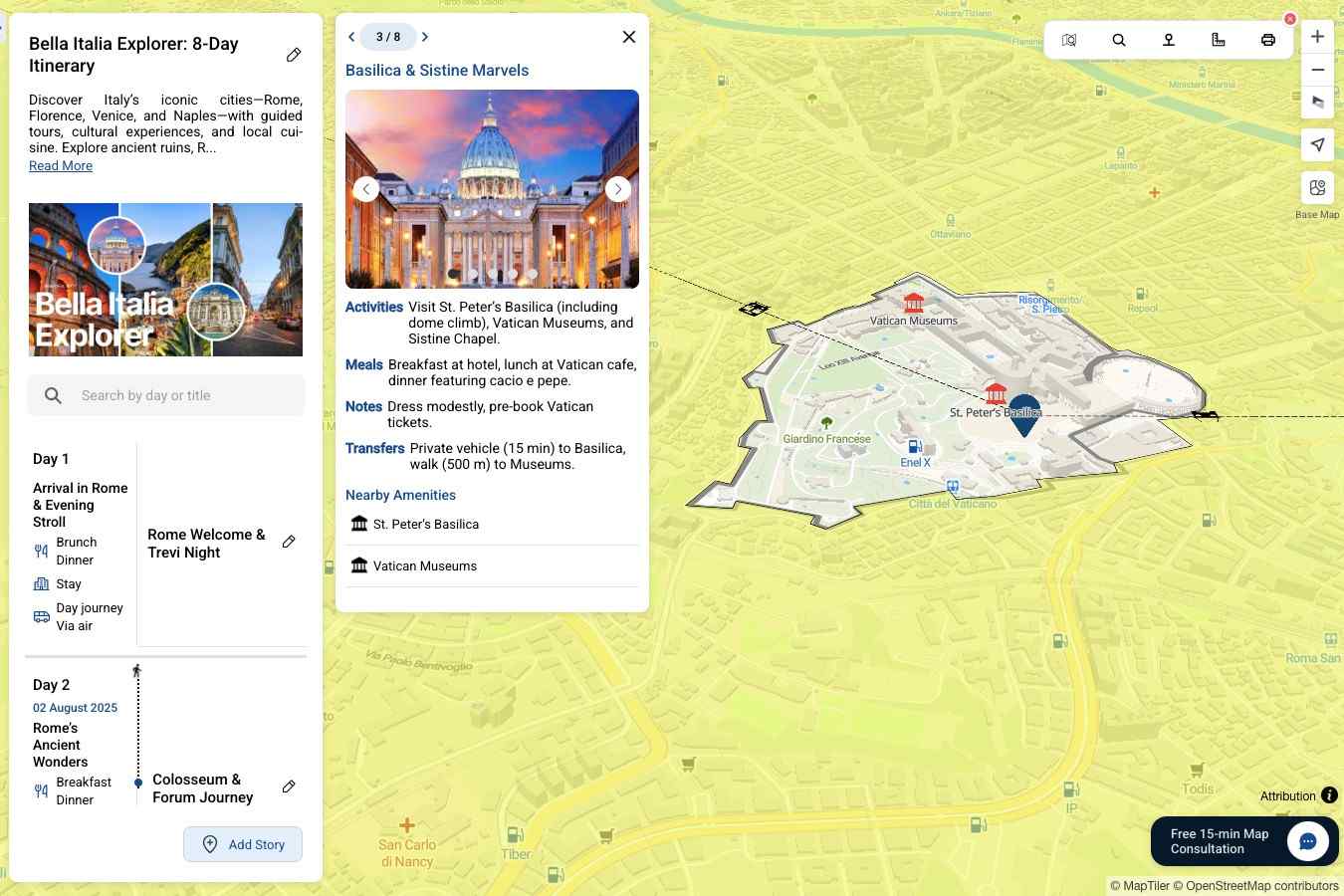This screenshot has height=896, width=1344.
Task: Select the Colosseum & Forum Journey story
Action: click(x=203, y=788)
